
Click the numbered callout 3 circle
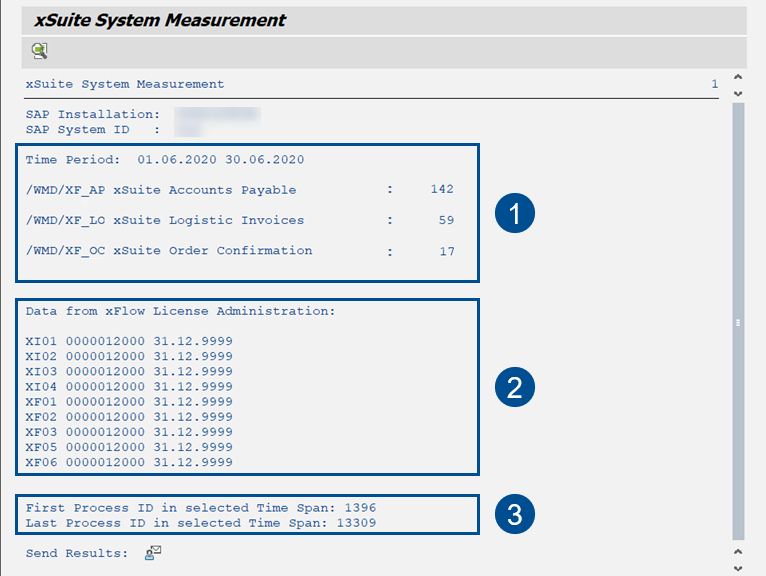[515, 515]
